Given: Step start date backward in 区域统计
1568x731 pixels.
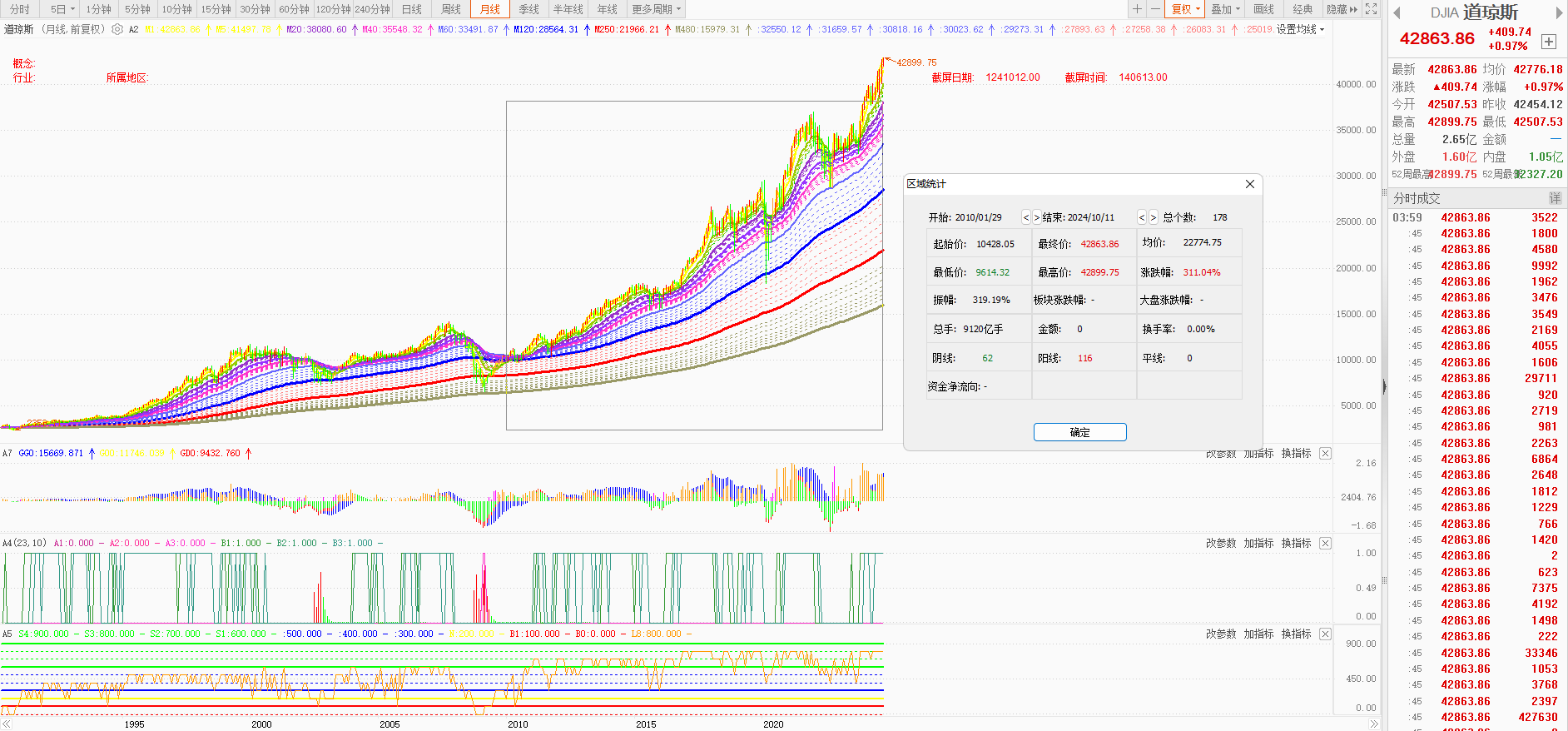Looking at the screenshot, I should [x=1026, y=217].
